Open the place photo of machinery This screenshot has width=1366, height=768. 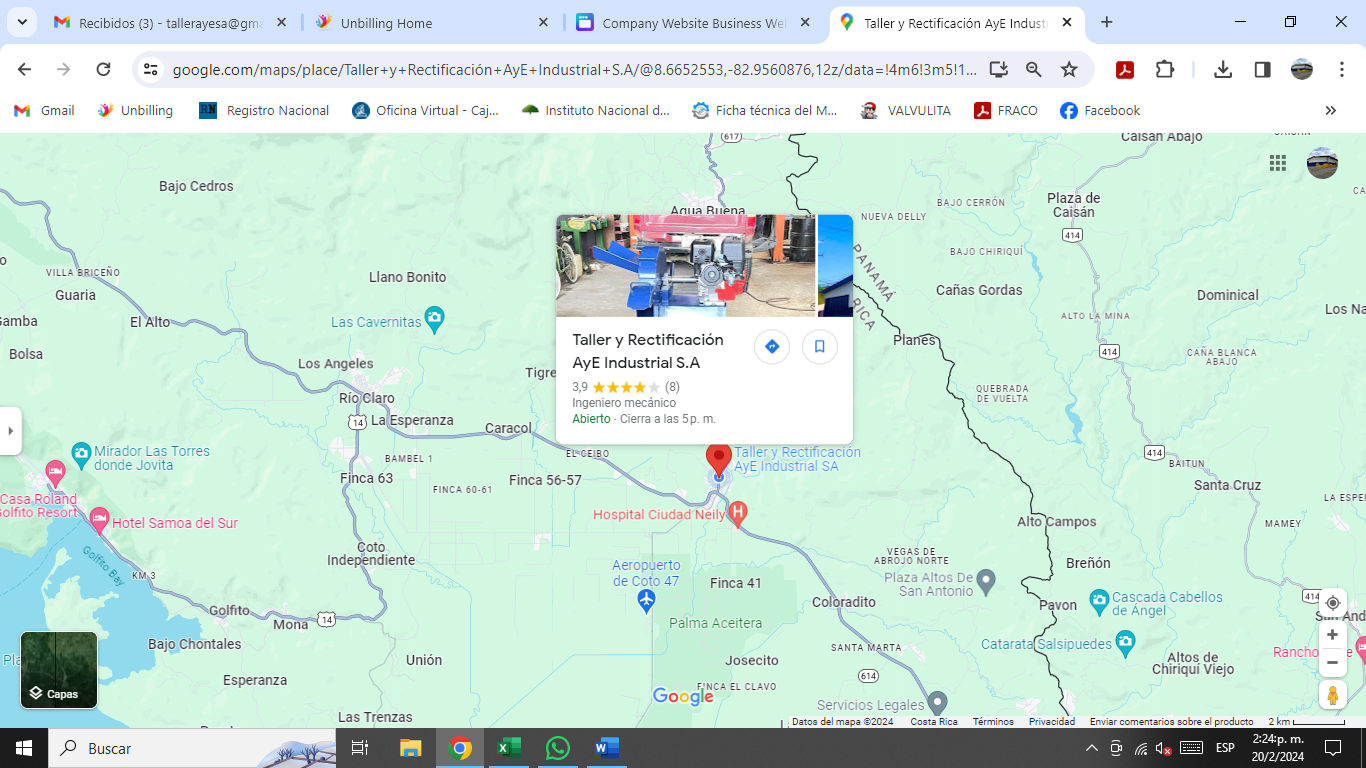pyautogui.click(x=686, y=265)
